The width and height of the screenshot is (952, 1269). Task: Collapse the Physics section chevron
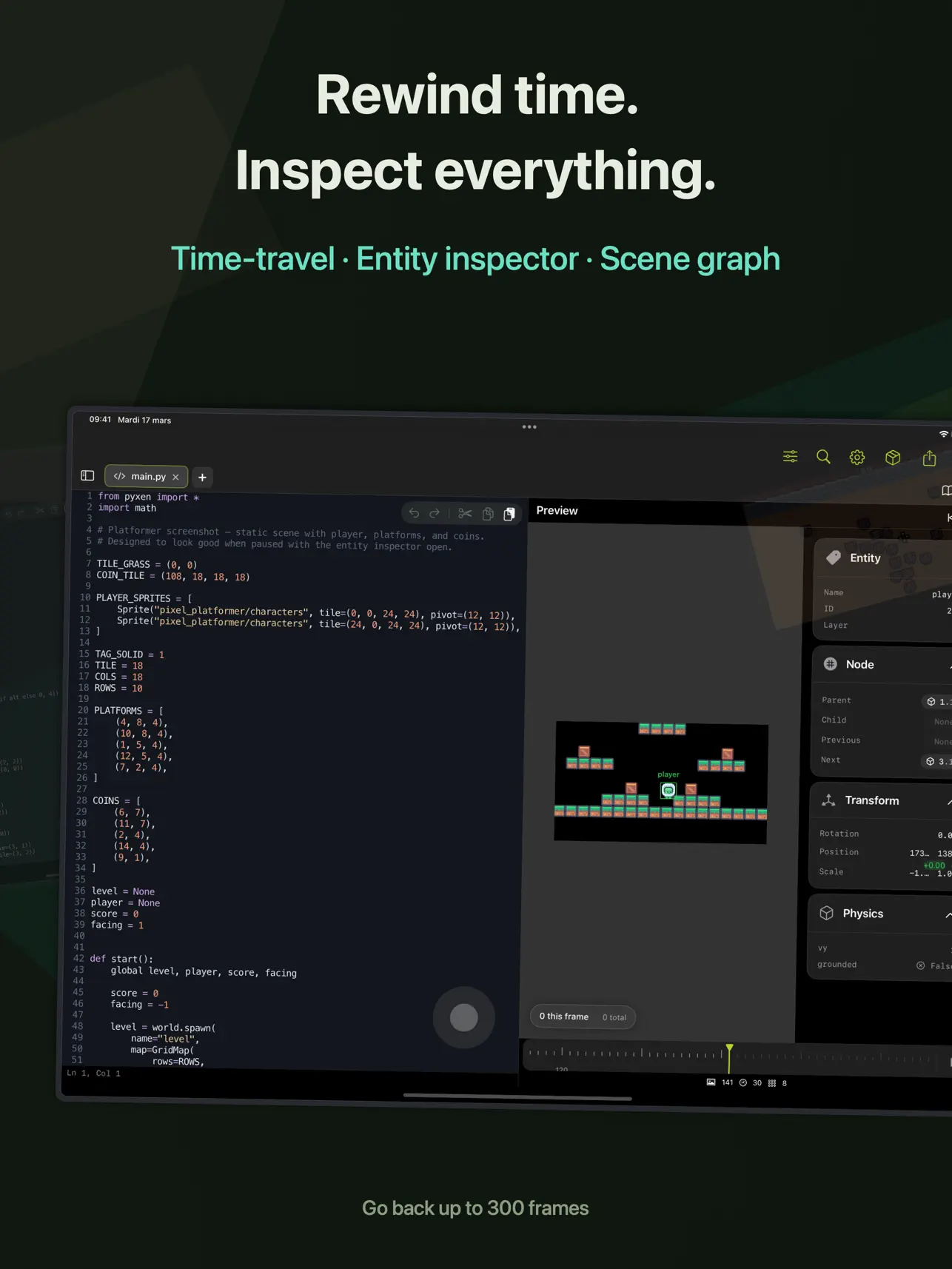(x=948, y=916)
